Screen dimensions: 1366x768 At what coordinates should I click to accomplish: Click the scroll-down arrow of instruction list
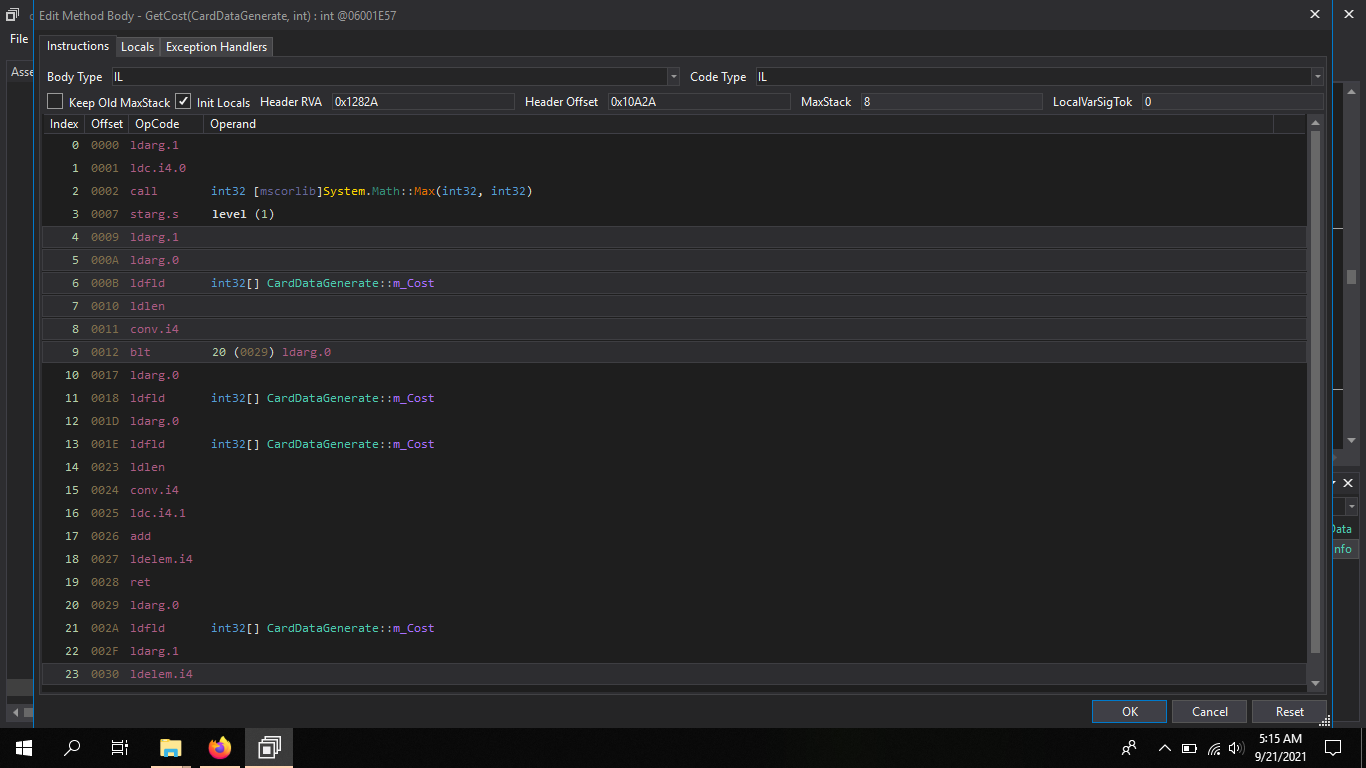point(1315,683)
